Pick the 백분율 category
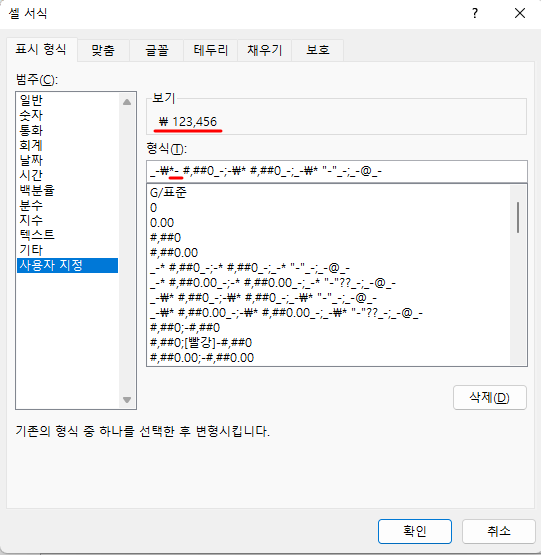Viewport: 541px width, 555px height. 67,190
